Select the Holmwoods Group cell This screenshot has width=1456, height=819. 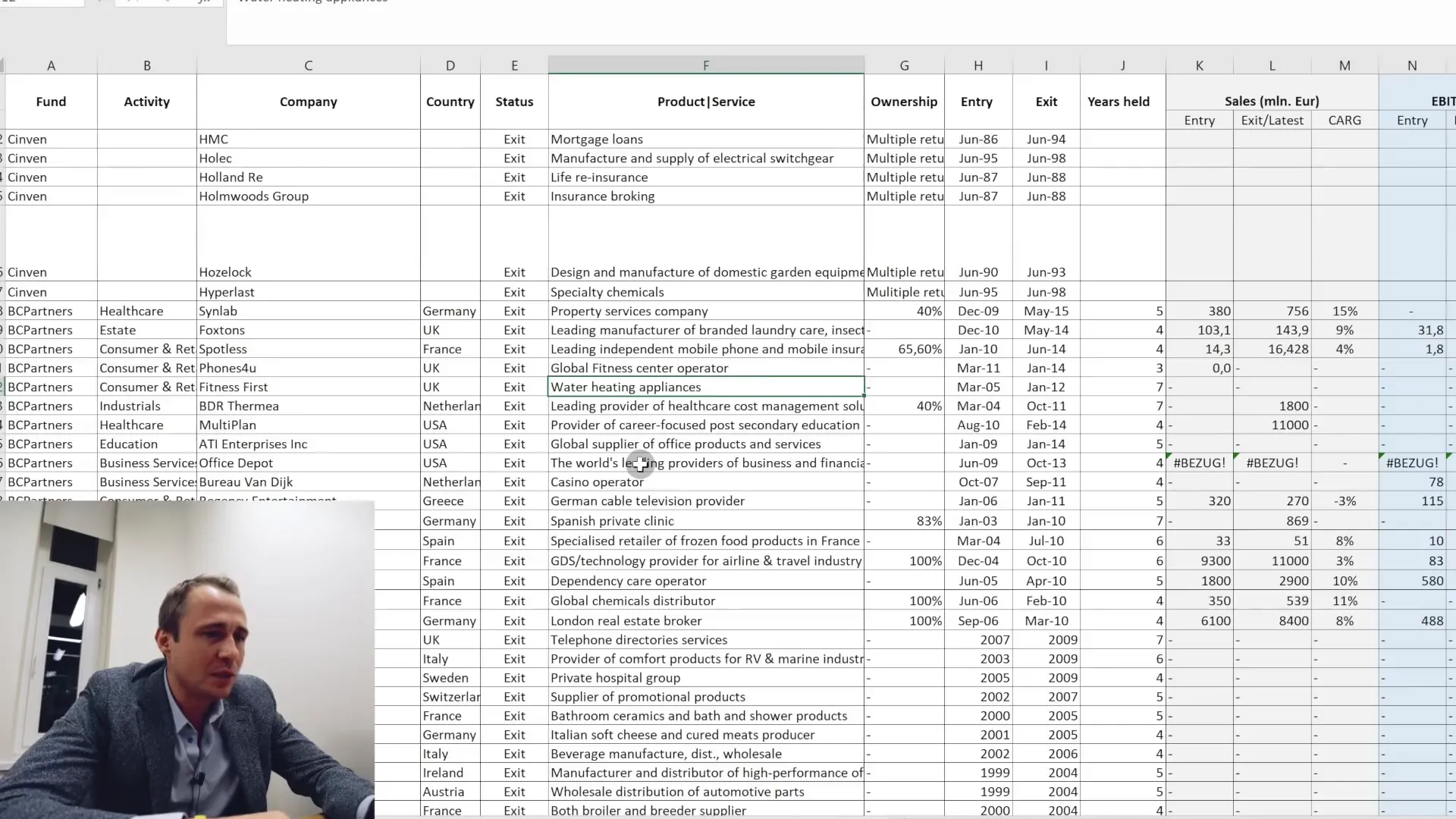pyautogui.click(x=308, y=196)
